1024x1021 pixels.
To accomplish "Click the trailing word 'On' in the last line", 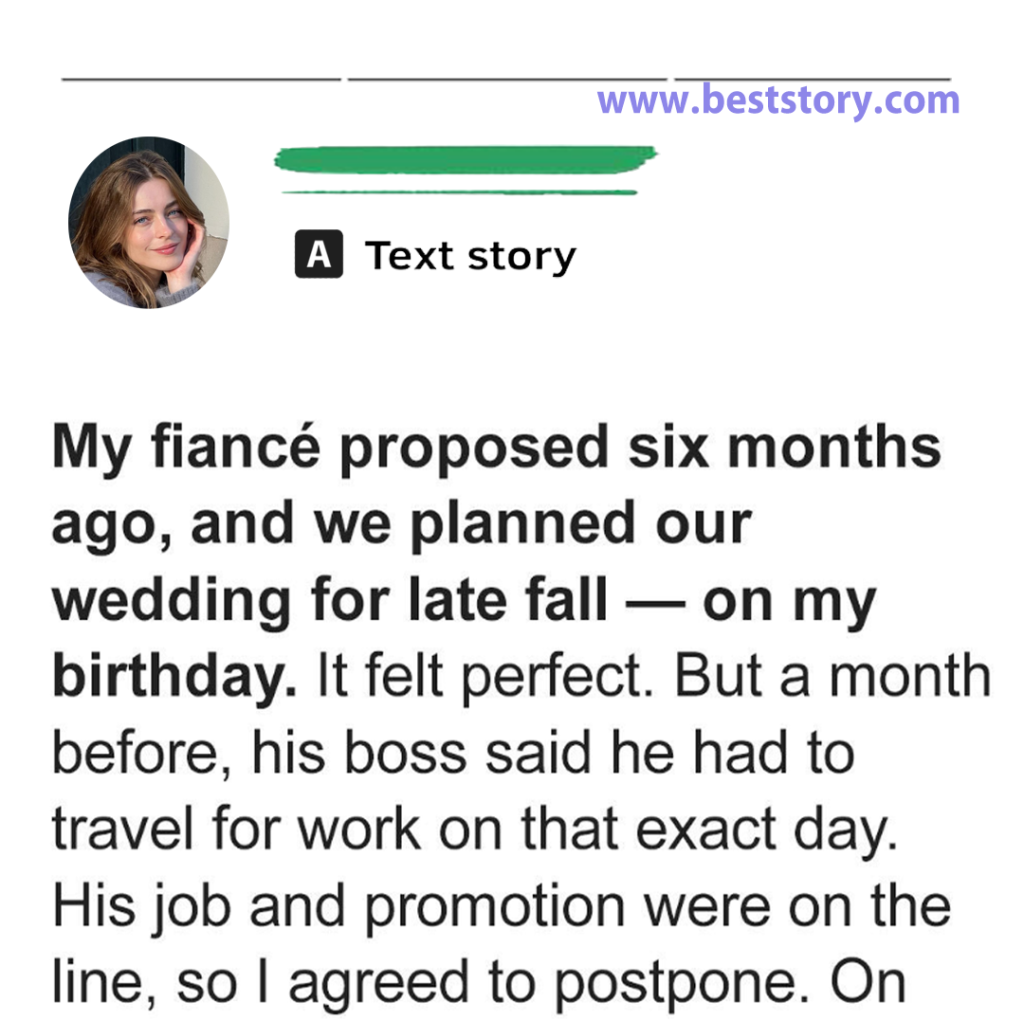I will (x=868, y=982).
